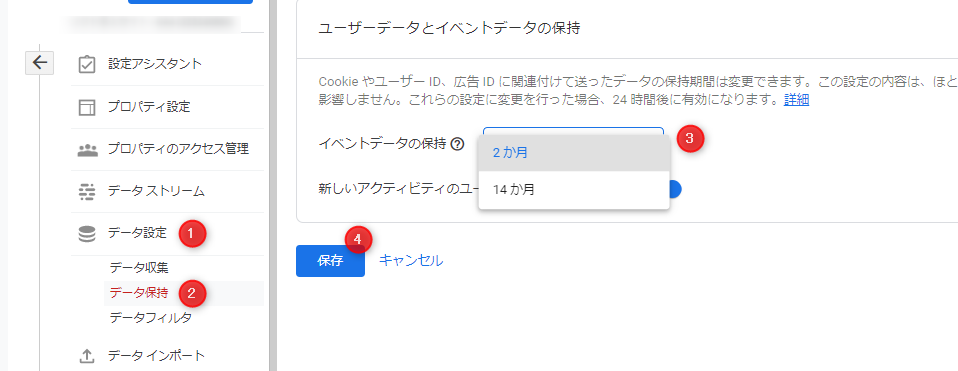Click the data import upload icon
This screenshot has width=958, height=371.
87,356
